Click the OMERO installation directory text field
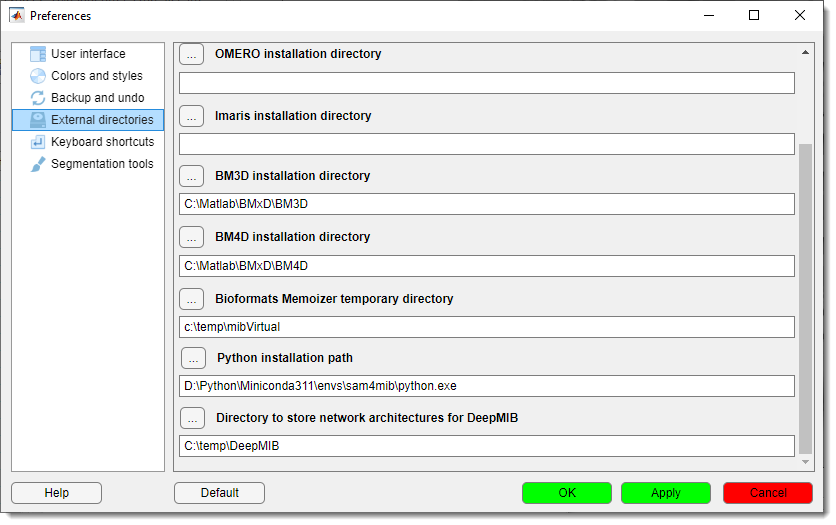836x525 pixels. (486, 83)
